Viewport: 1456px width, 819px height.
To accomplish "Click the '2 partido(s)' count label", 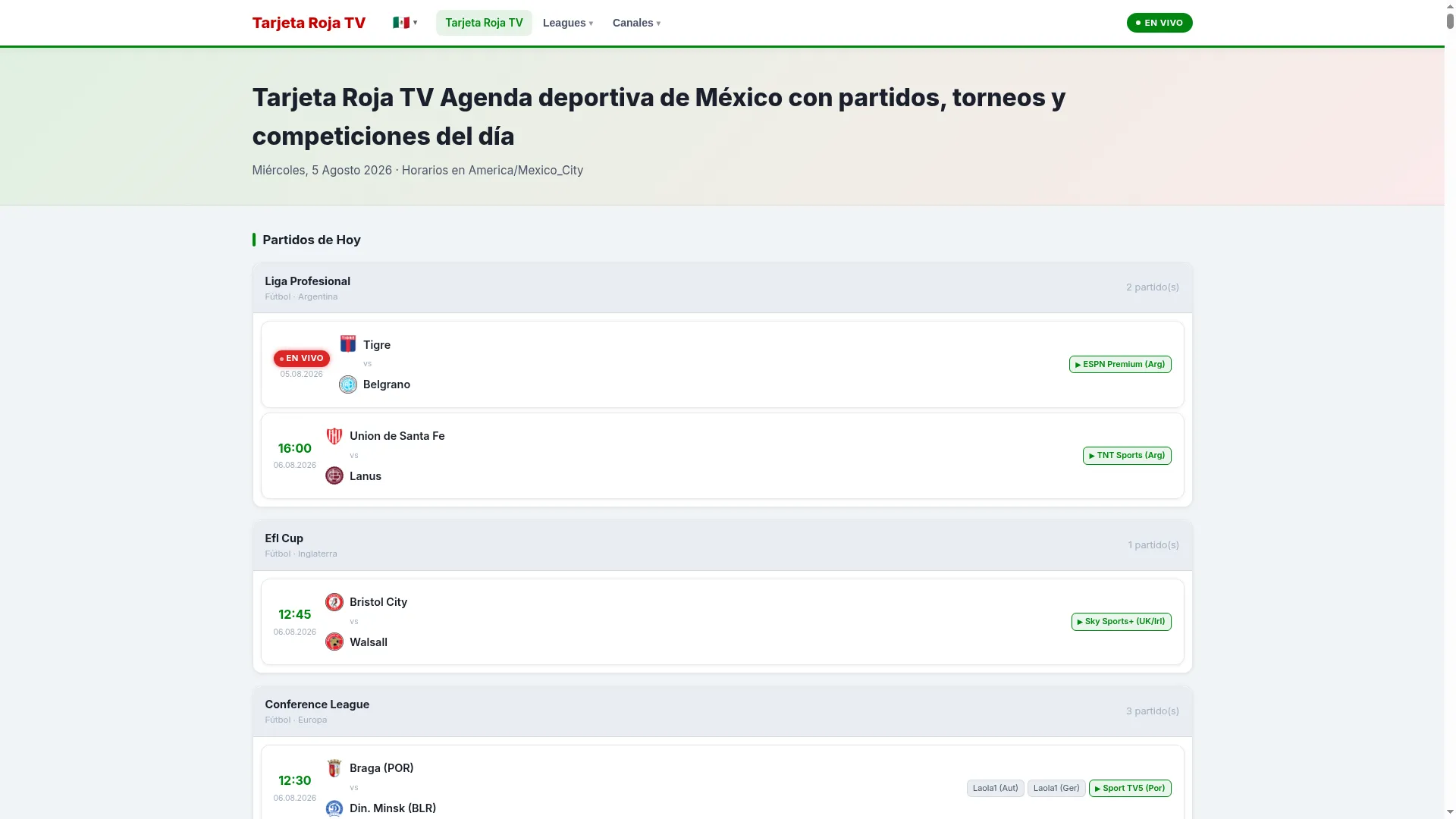I will [1152, 287].
